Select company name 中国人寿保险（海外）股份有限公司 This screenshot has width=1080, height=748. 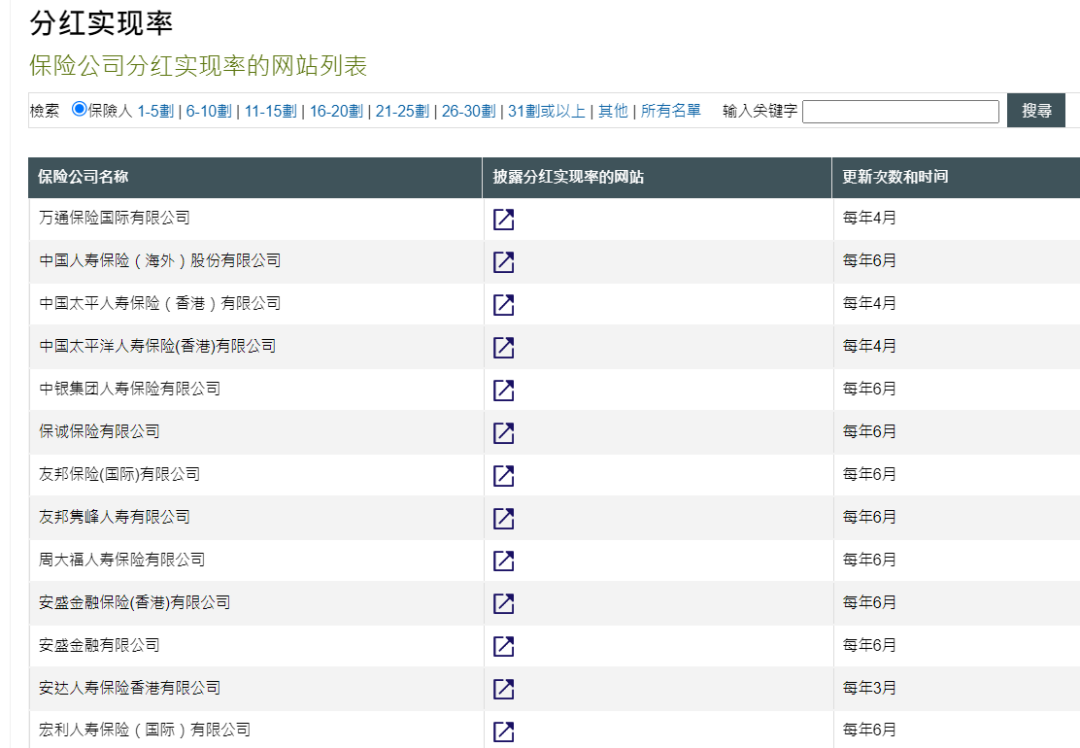point(160,260)
